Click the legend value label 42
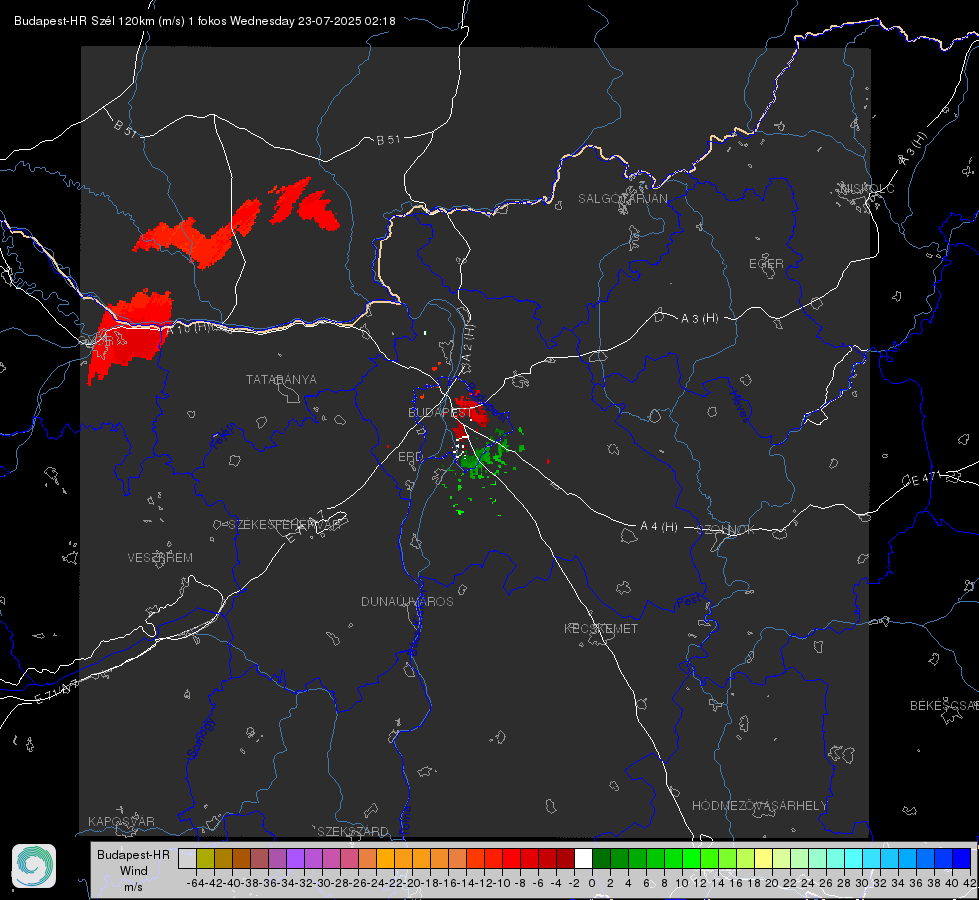Screen dimensions: 979x900 click(x=970, y=883)
